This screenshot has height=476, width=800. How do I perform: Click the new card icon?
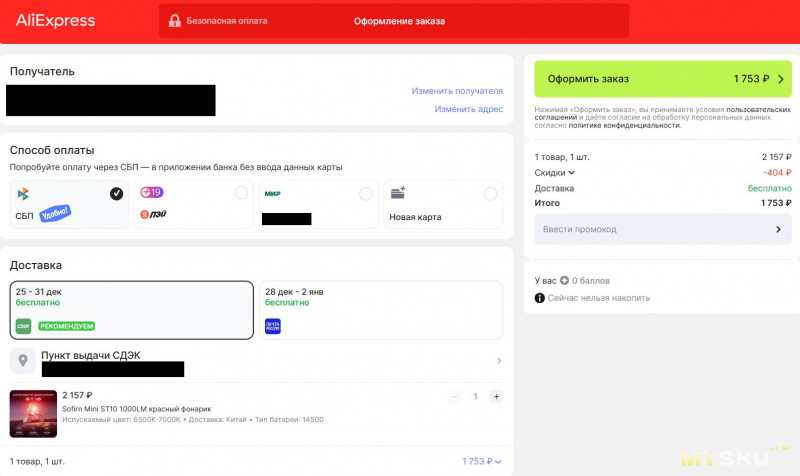pos(398,193)
